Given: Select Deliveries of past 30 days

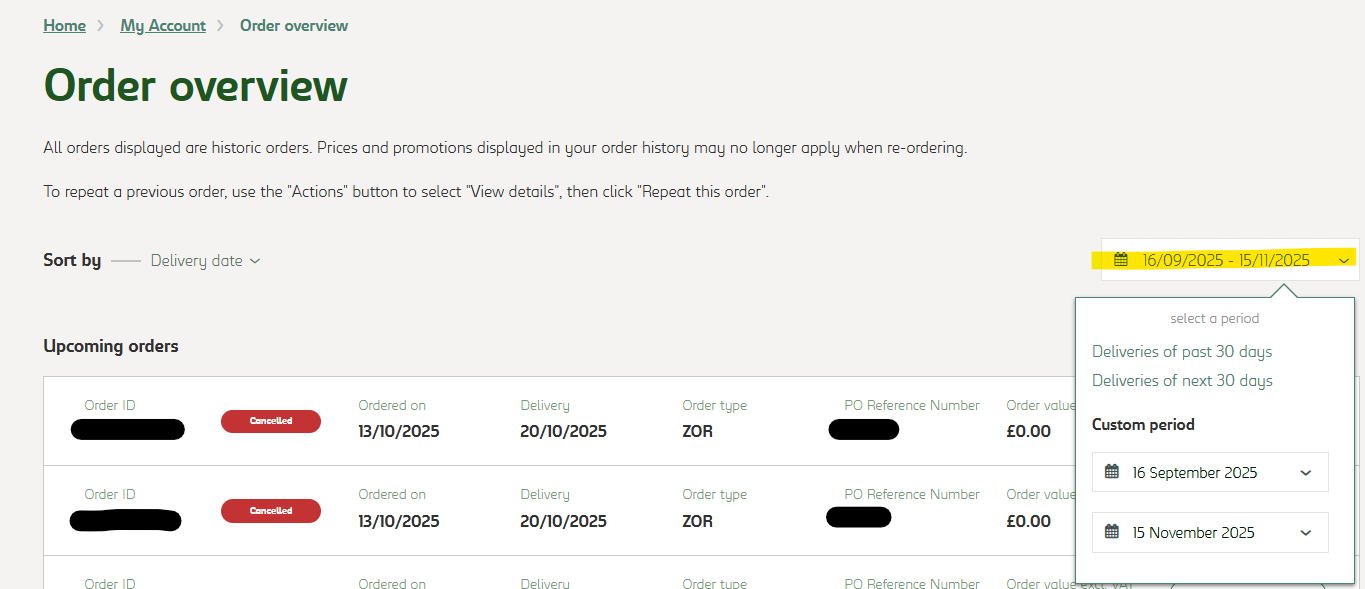Looking at the screenshot, I should (x=1182, y=352).
